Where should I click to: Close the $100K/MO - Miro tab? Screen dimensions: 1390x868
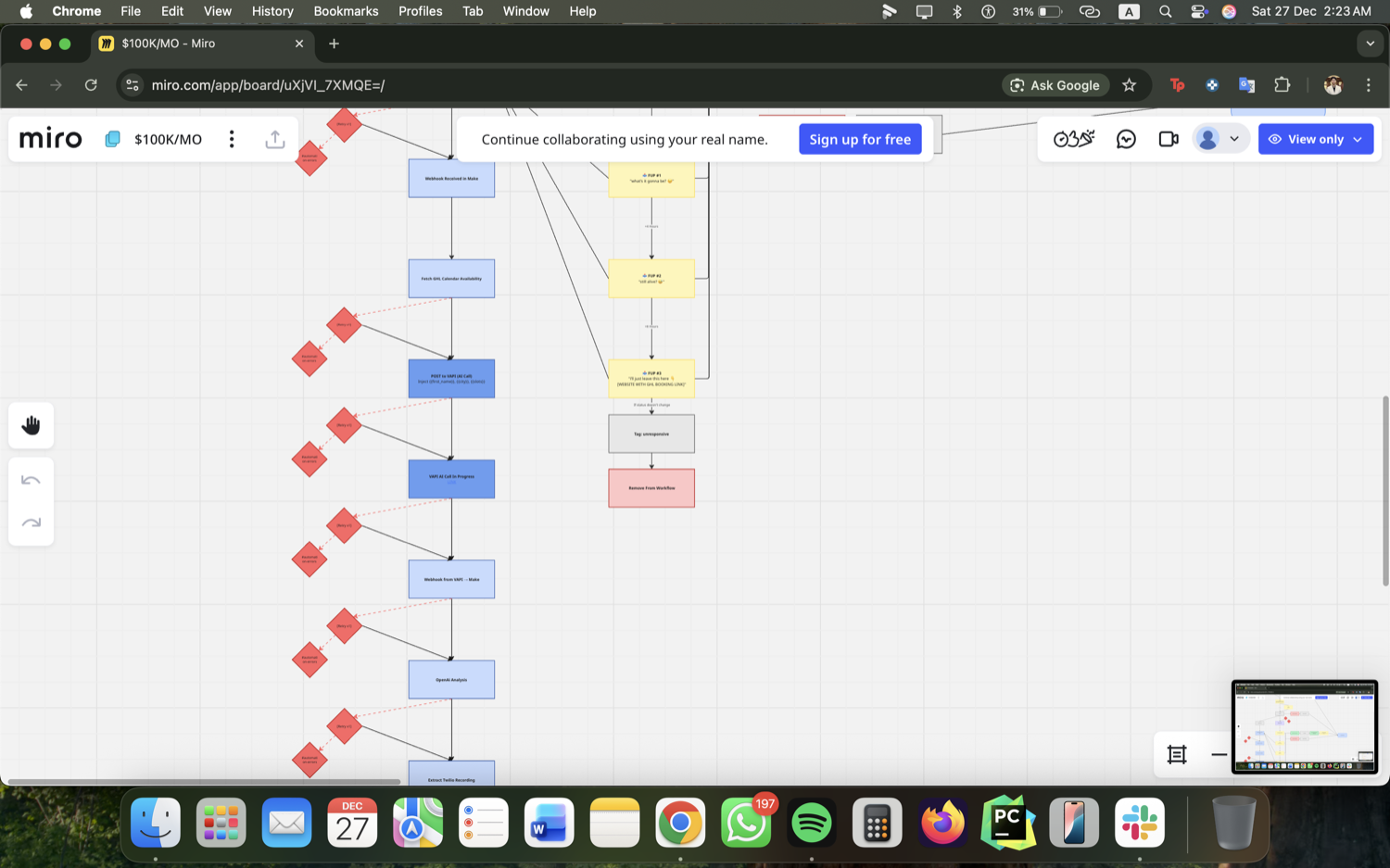(x=299, y=44)
